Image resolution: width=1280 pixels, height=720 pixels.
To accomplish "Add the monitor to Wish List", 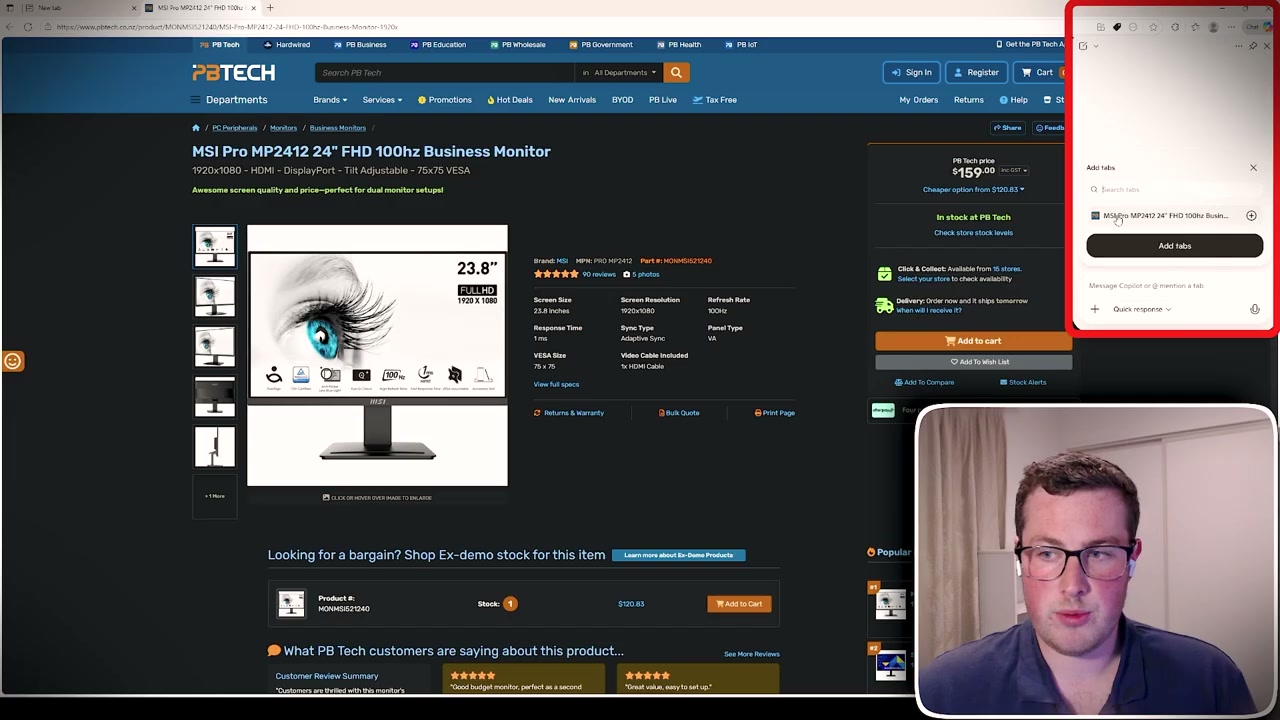I will (973, 362).
